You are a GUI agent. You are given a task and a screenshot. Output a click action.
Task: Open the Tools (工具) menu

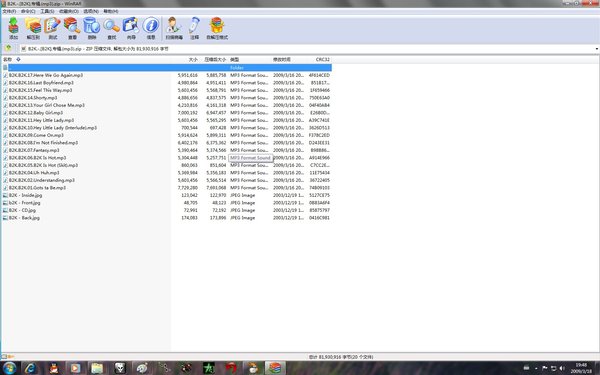(47, 11)
